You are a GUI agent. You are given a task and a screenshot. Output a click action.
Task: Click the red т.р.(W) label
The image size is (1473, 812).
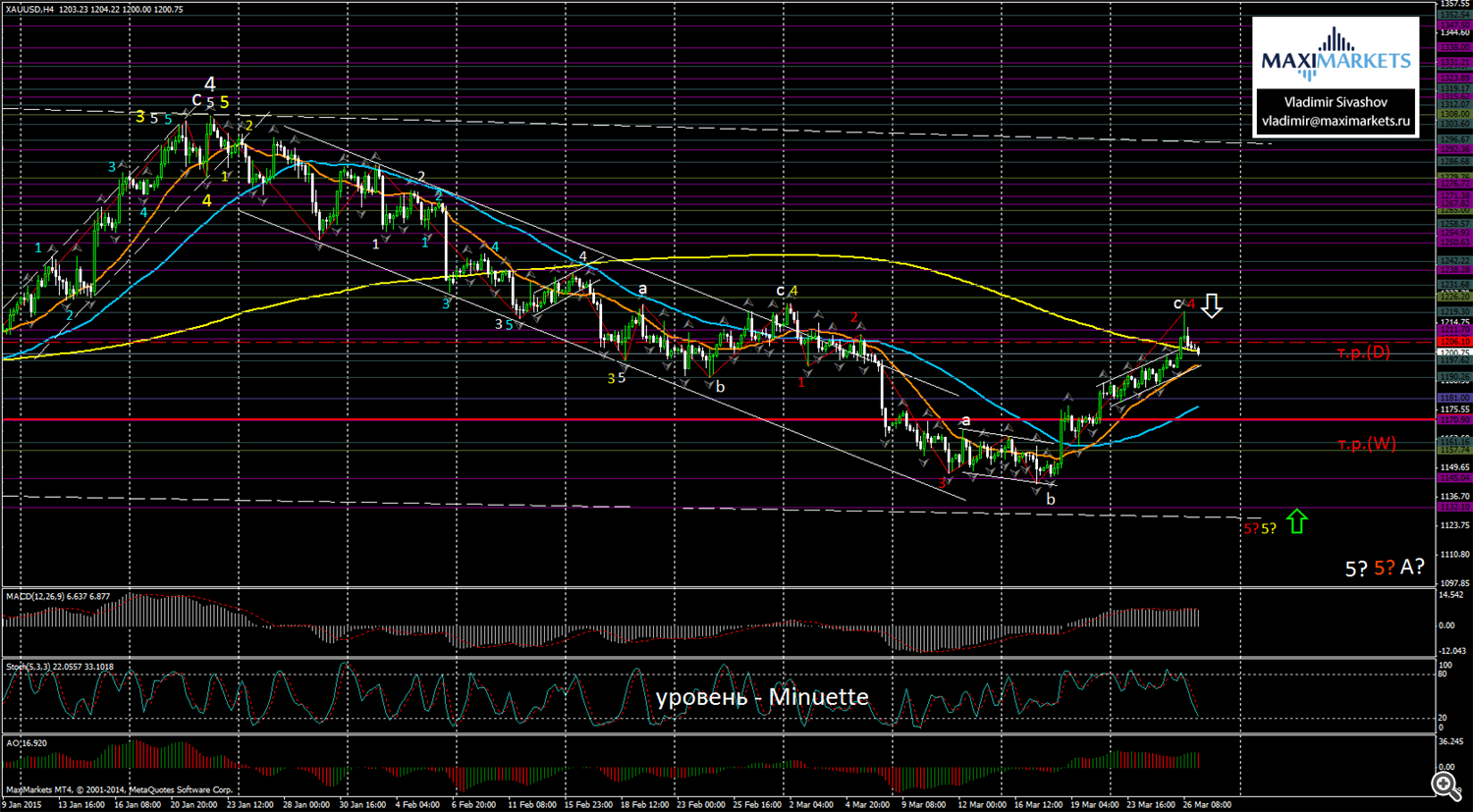1366,444
